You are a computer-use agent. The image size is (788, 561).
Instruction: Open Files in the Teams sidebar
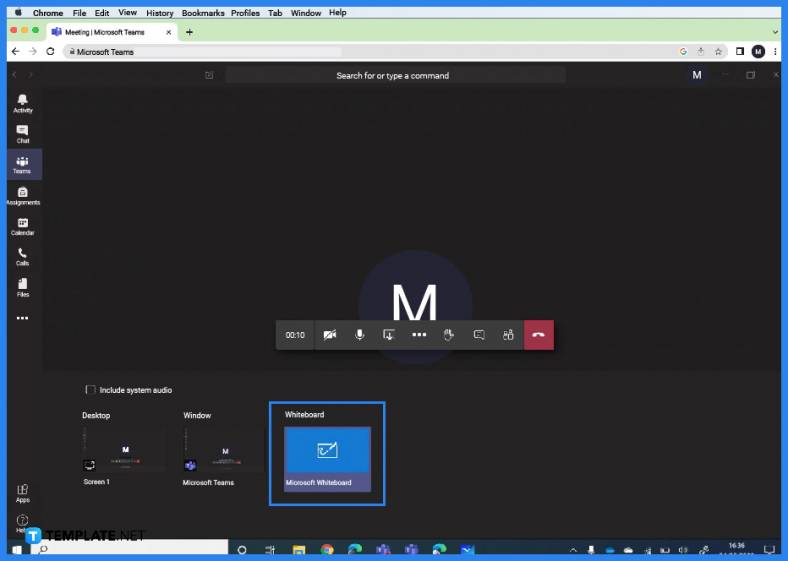[x=23, y=288]
